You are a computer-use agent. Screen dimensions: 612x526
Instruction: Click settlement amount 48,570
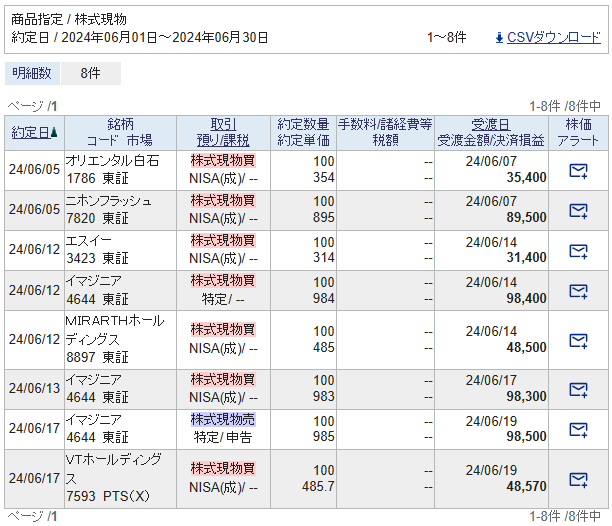coord(526,486)
